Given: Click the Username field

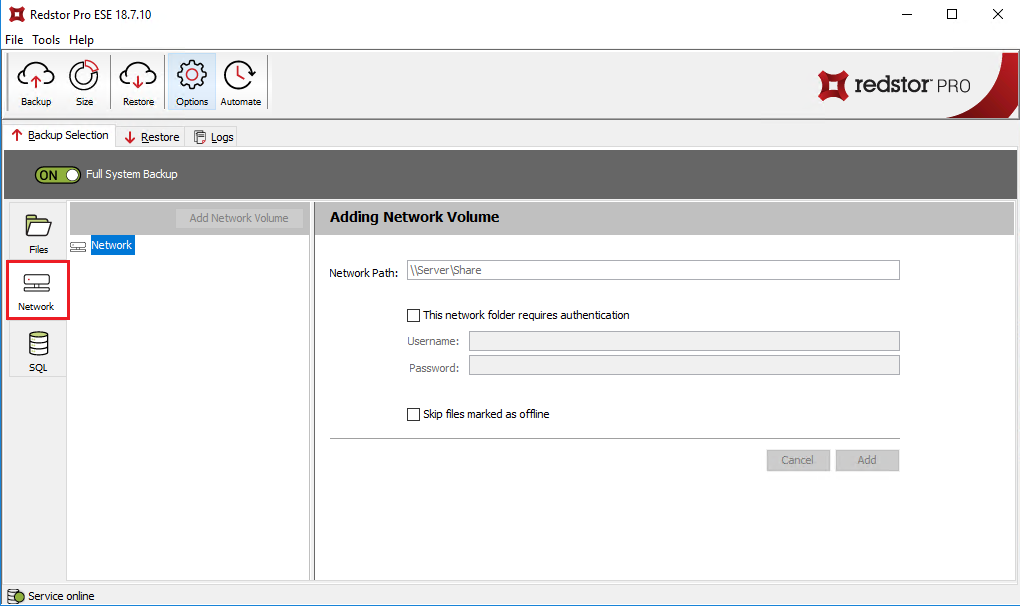Looking at the screenshot, I should click(684, 341).
